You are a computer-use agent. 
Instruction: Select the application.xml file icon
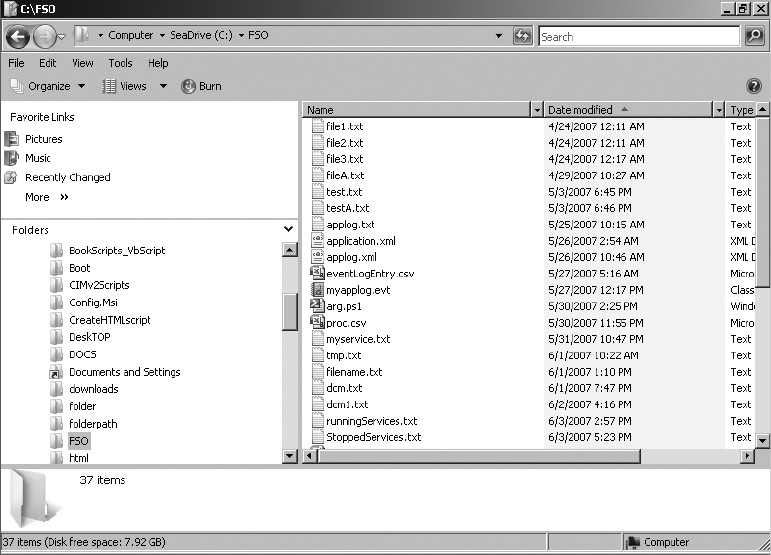pyautogui.click(x=318, y=240)
